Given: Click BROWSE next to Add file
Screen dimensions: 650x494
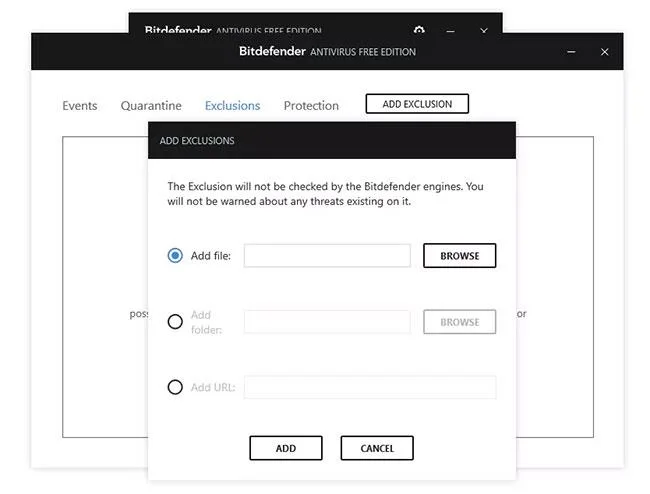Looking at the screenshot, I should [459, 256].
